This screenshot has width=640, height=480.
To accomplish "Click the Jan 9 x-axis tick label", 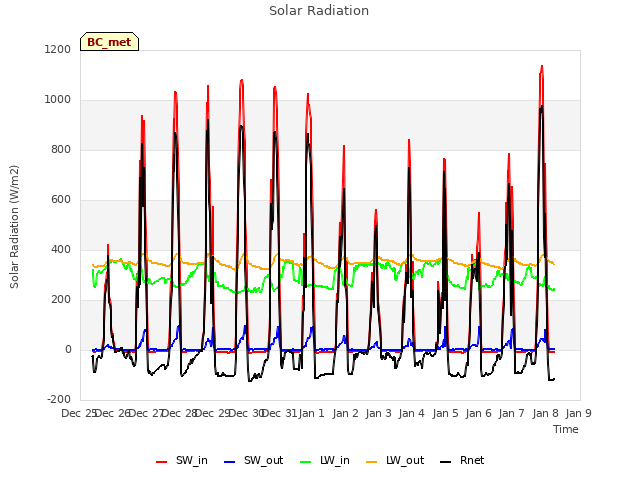I will 578,413.
